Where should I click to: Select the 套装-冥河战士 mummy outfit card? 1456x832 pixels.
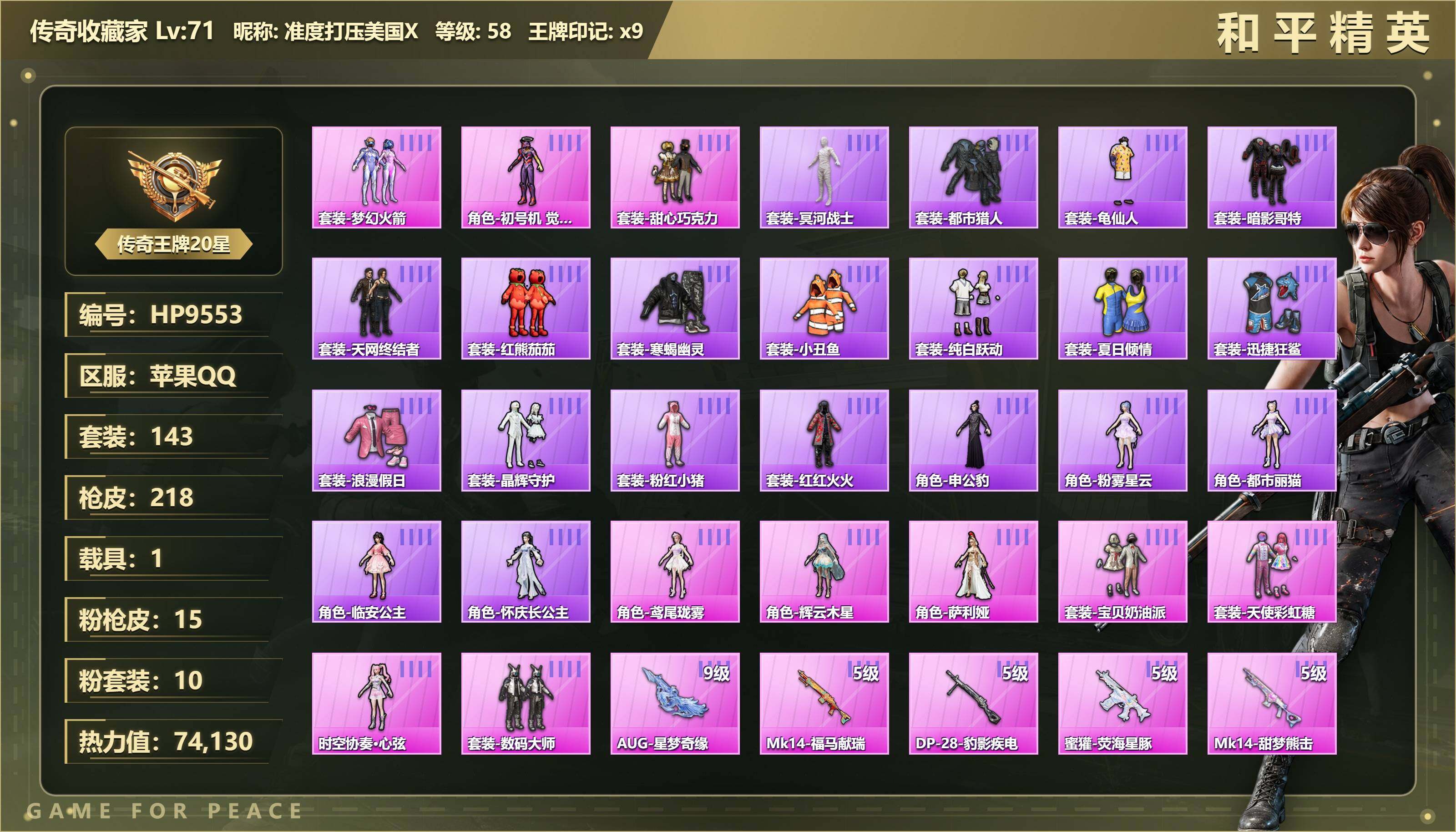[x=824, y=177]
